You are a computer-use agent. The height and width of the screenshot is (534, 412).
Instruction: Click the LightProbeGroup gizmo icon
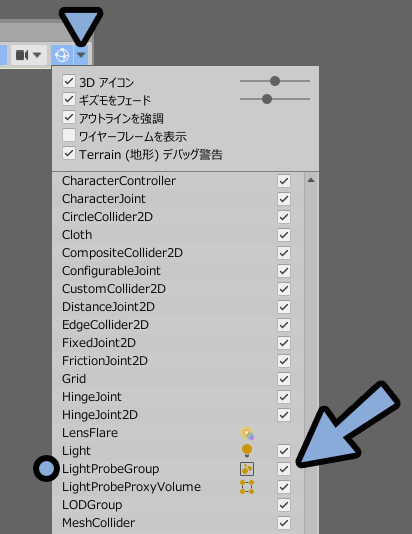coord(247,469)
